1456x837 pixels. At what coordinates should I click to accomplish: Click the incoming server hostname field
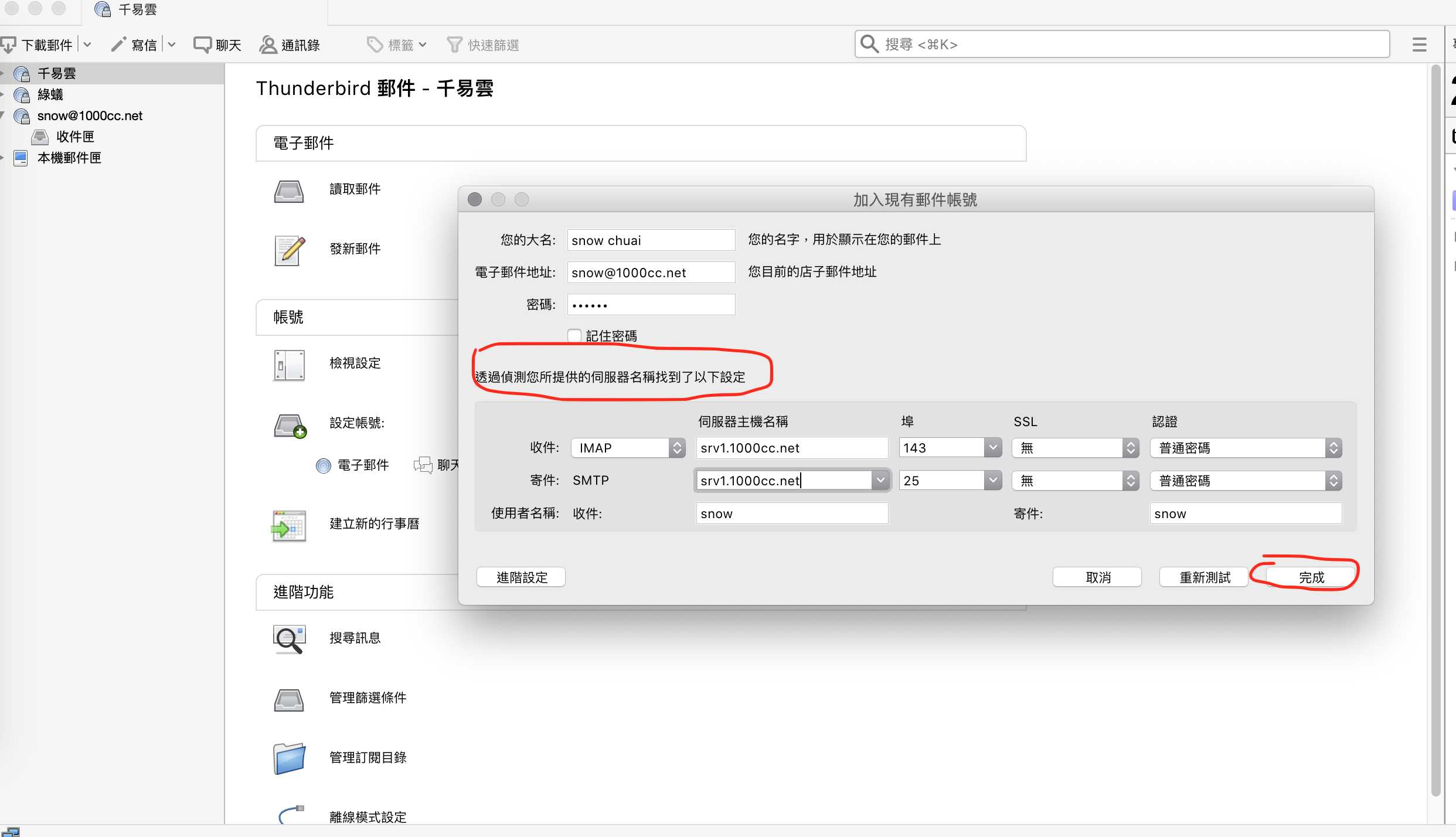click(792, 448)
